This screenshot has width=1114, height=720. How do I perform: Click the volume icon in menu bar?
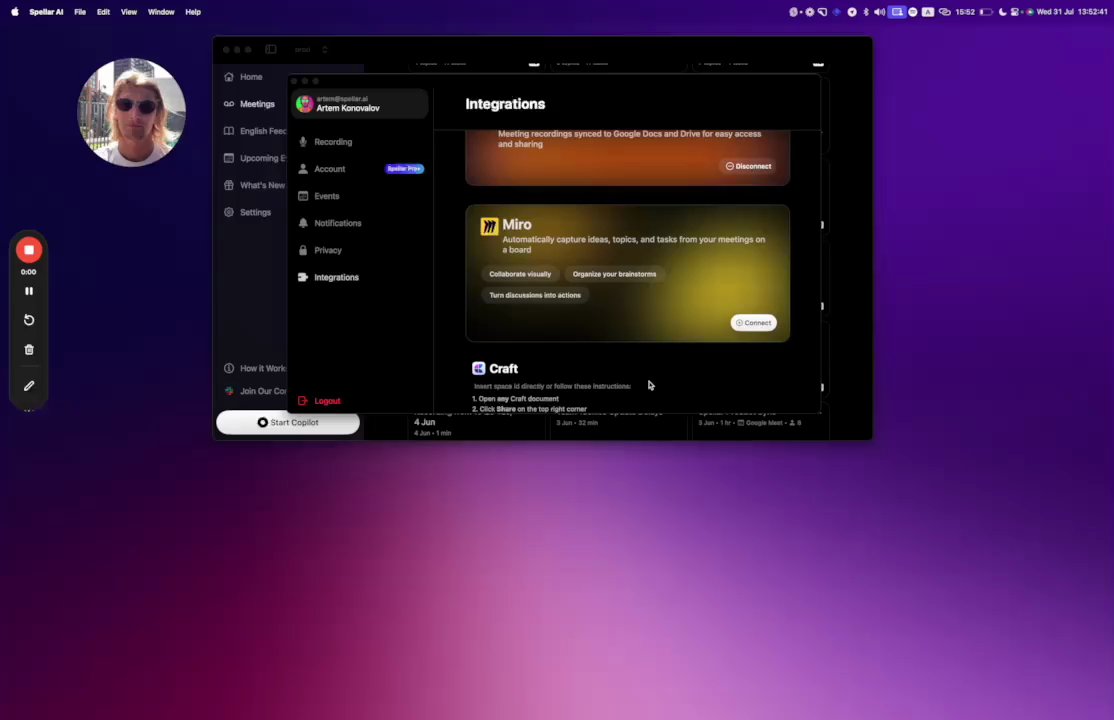[880, 12]
